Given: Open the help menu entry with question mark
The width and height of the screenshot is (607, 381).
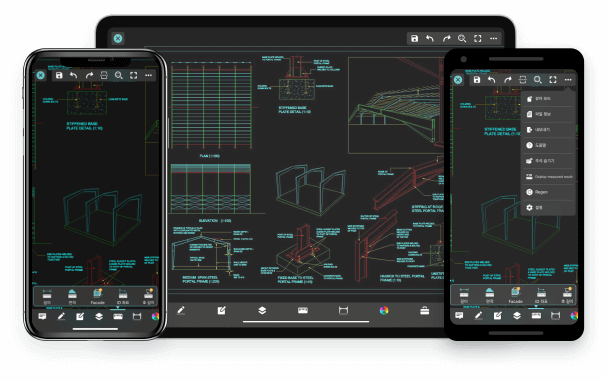Looking at the screenshot, I should tap(548, 145).
